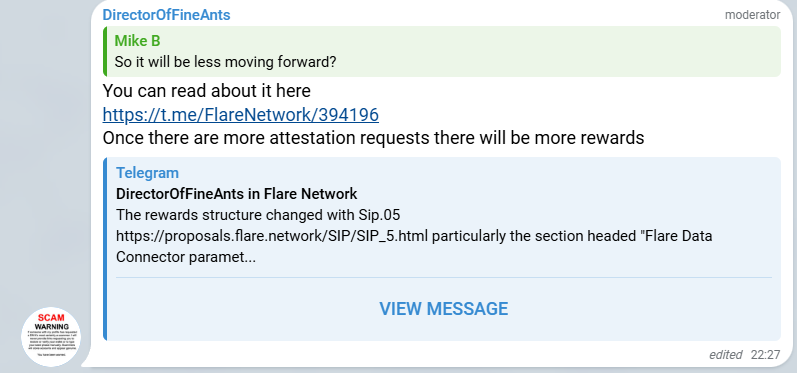797x373 pixels.
Task: Open preview title 'DirectorOfFineAnts in Flare Network'
Action: [x=236, y=194]
